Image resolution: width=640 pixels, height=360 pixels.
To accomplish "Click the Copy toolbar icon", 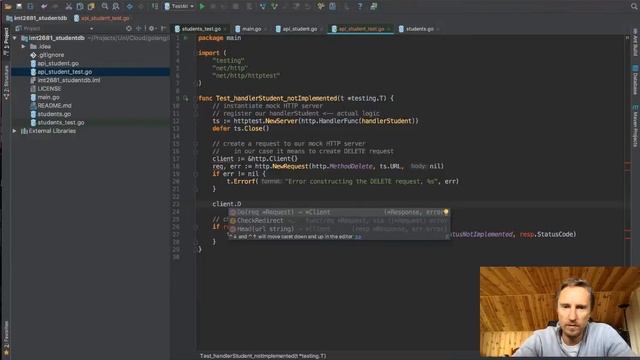I will (80, 7).
